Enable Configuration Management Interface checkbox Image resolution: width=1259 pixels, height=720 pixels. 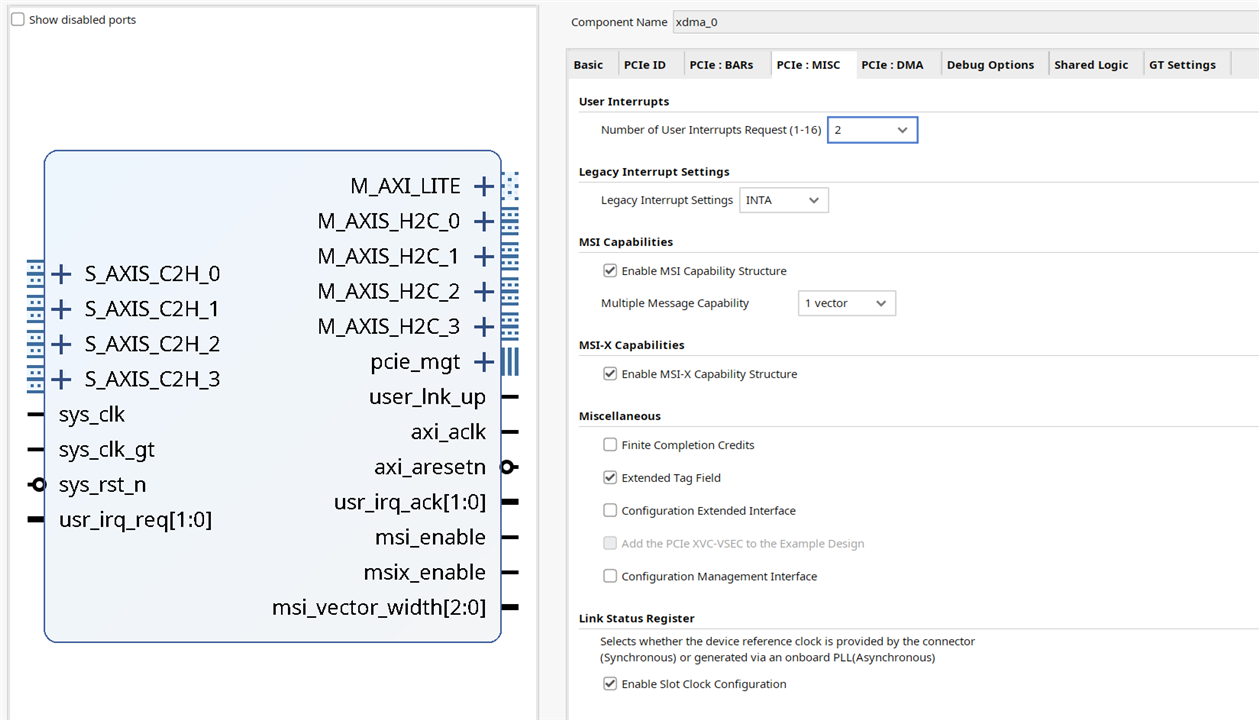pos(610,577)
